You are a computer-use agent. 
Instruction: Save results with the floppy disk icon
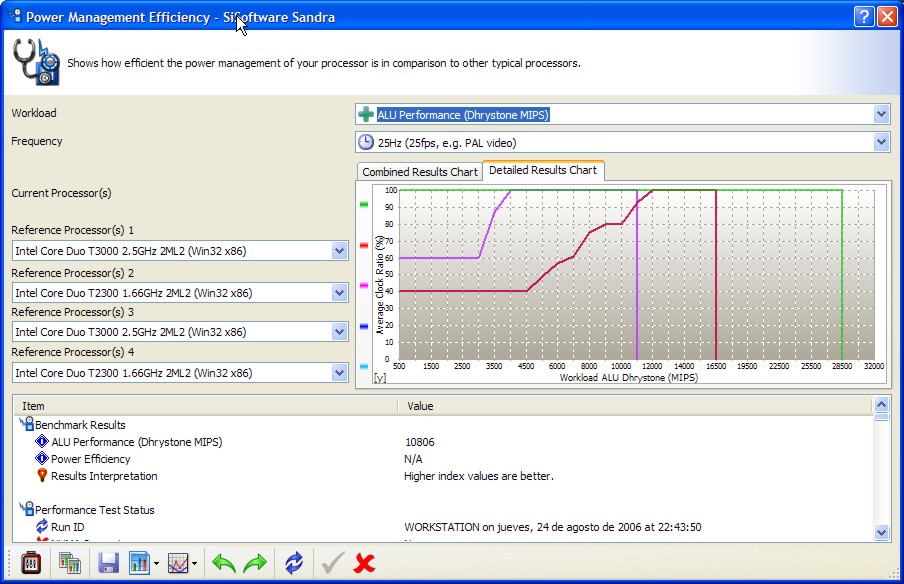pos(108,563)
